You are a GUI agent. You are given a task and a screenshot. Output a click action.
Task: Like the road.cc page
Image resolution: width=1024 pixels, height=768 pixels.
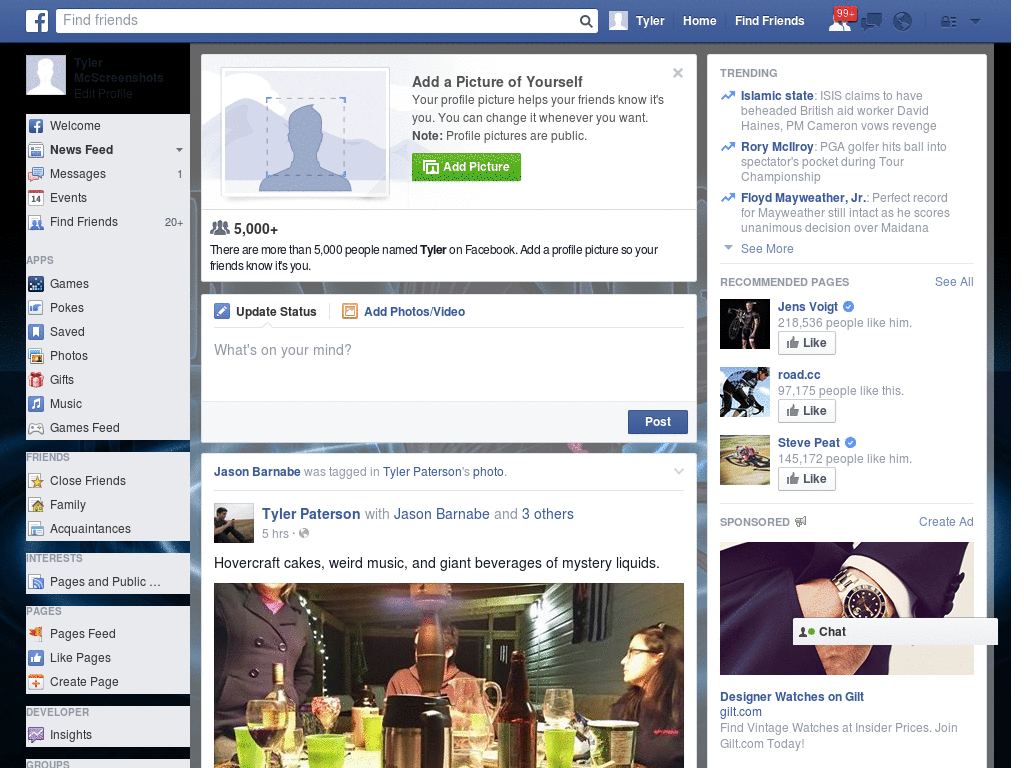(x=807, y=411)
